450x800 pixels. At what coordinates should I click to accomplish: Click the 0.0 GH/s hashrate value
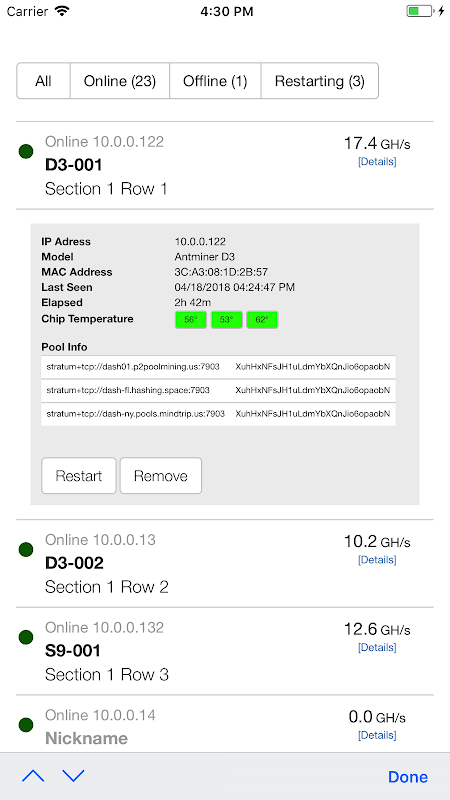[x=377, y=717]
